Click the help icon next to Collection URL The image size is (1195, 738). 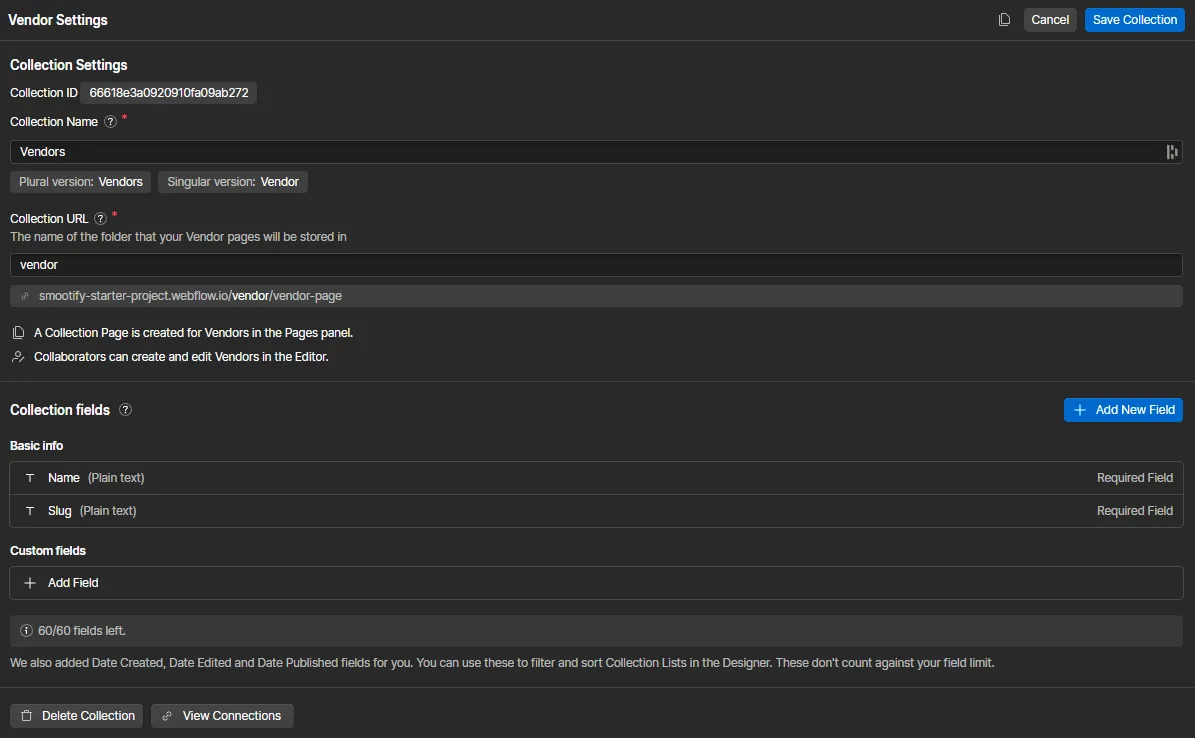click(100, 219)
